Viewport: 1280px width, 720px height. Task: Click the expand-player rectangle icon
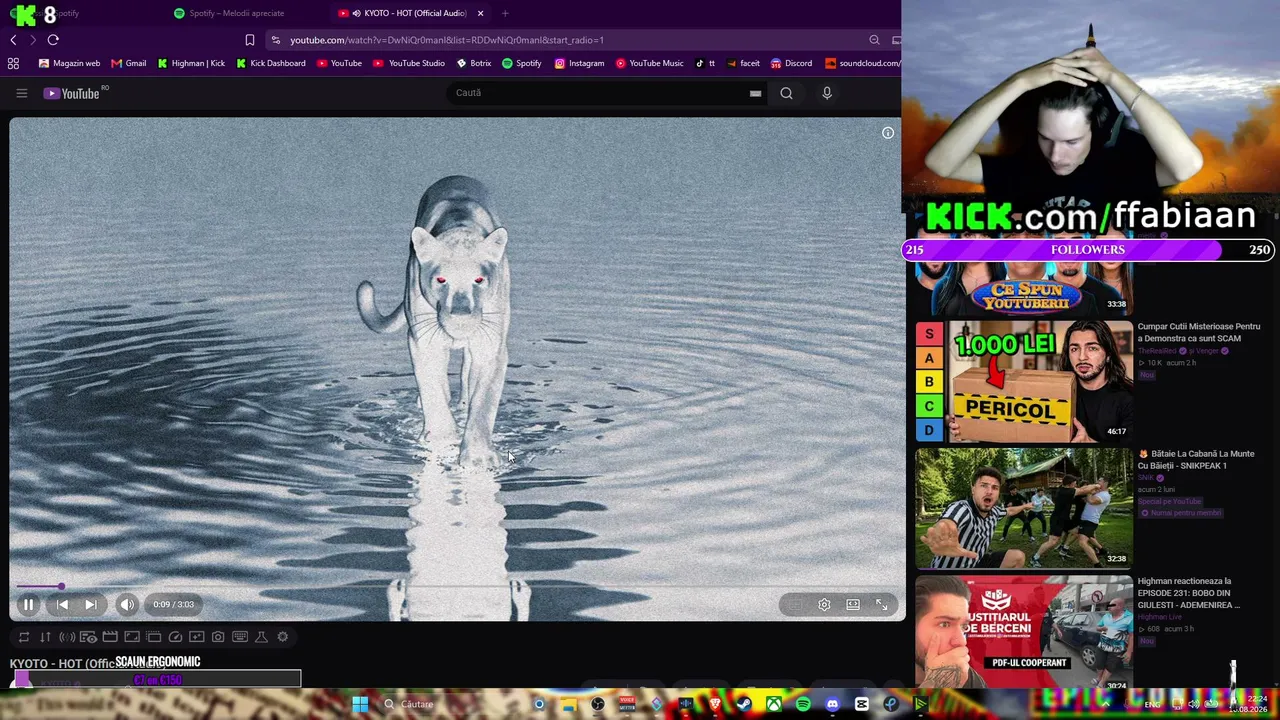coord(132,637)
